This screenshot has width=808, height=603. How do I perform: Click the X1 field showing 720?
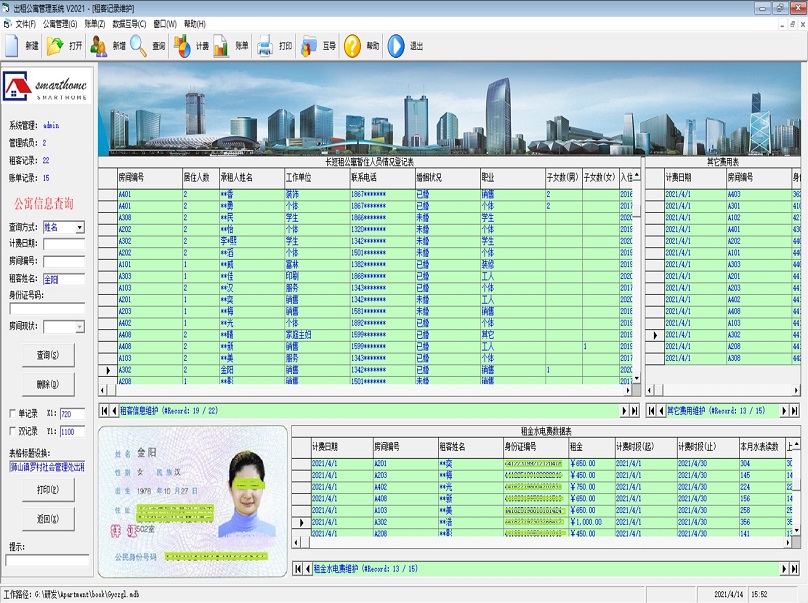point(72,414)
